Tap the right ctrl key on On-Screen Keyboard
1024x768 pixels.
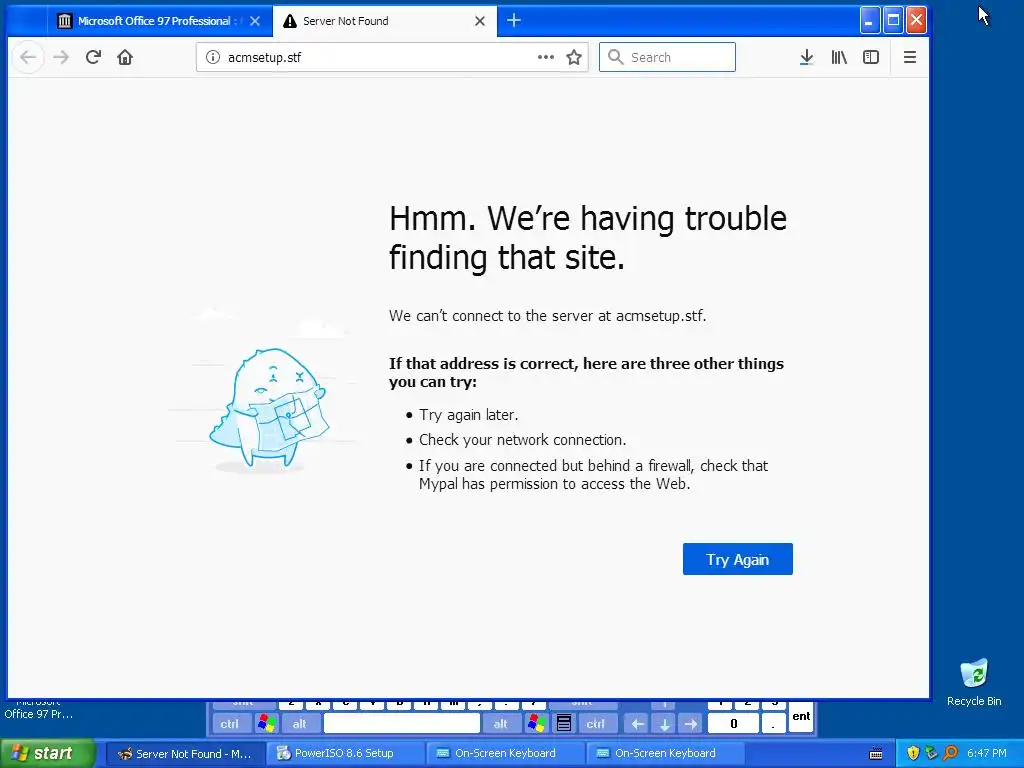tap(596, 724)
